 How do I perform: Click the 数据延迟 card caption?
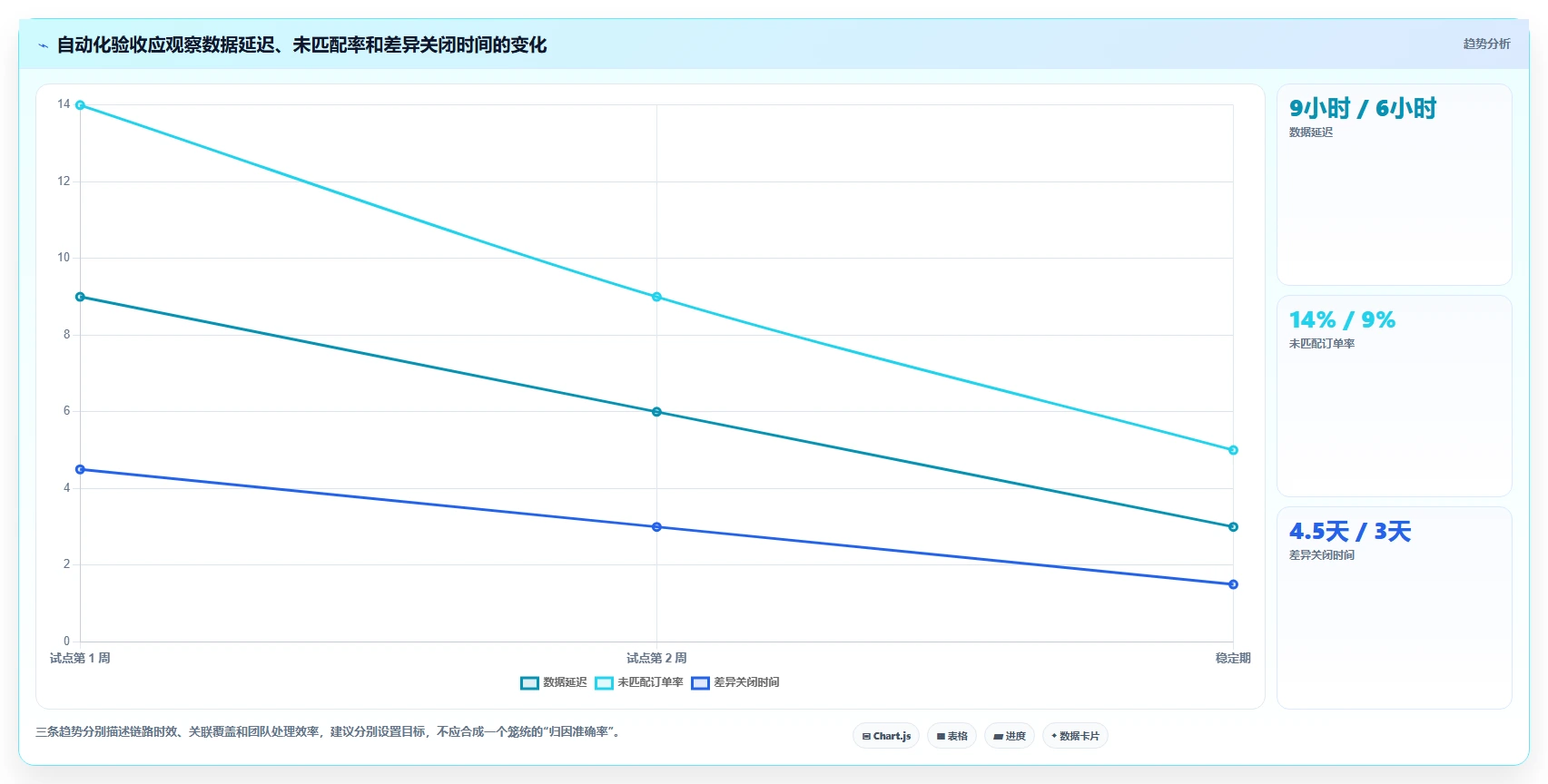pyautogui.click(x=1311, y=132)
